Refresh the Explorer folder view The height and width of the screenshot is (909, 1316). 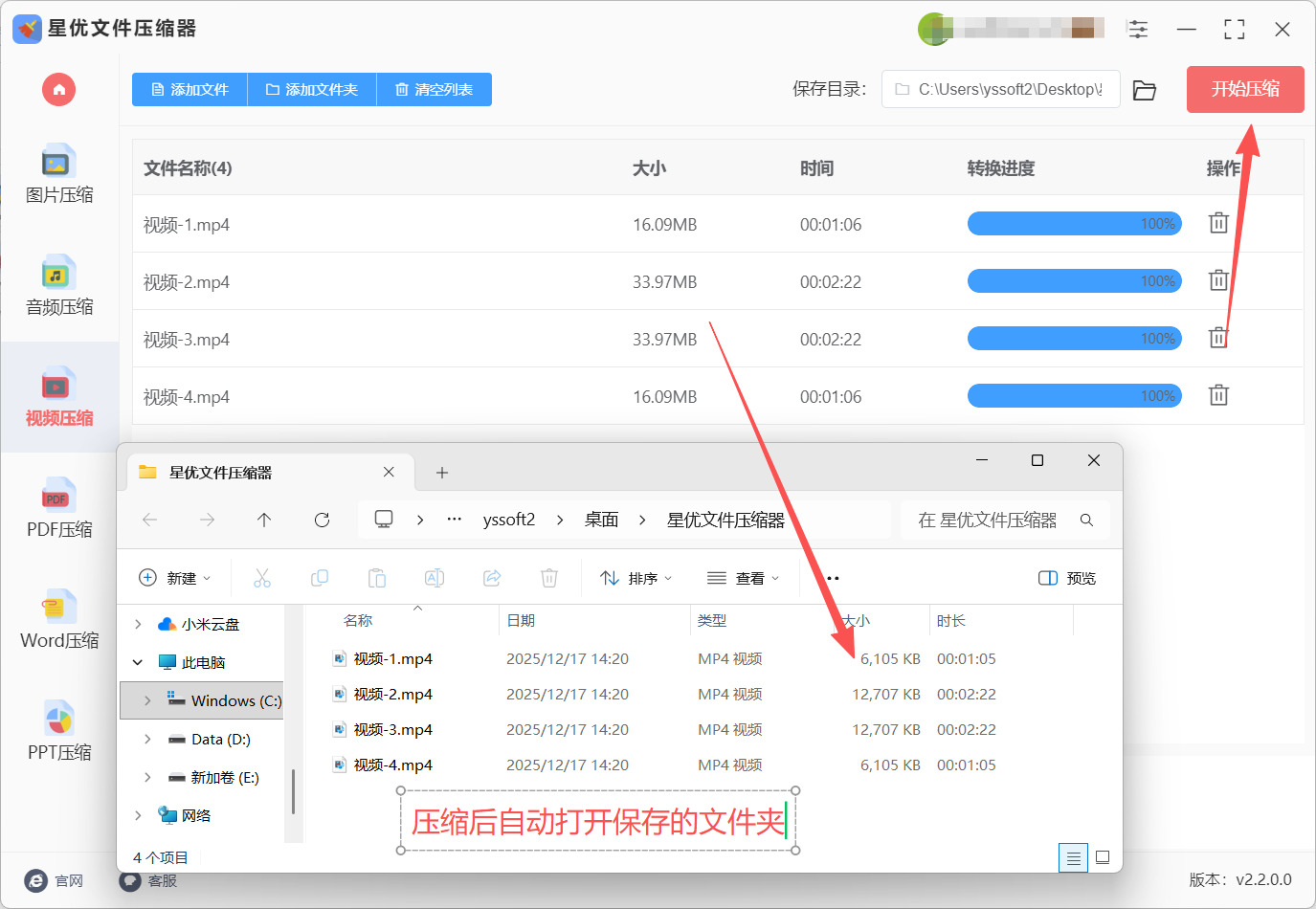[322, 520]
